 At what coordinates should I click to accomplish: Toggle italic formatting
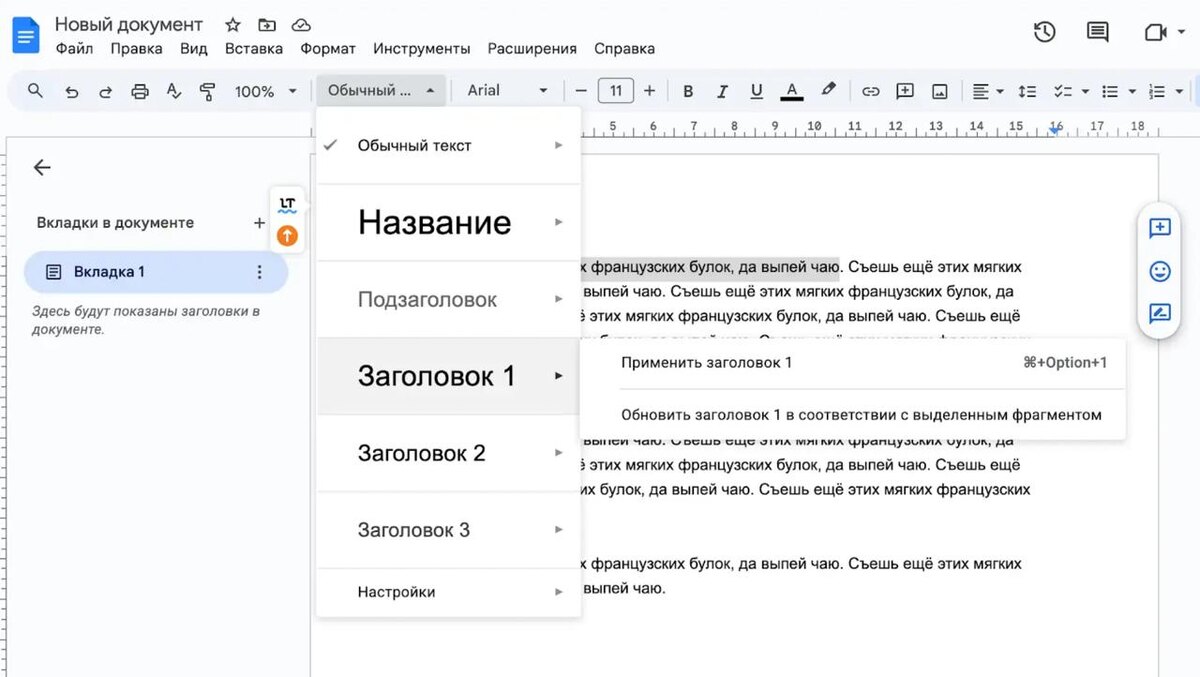[x=722, y=90]
